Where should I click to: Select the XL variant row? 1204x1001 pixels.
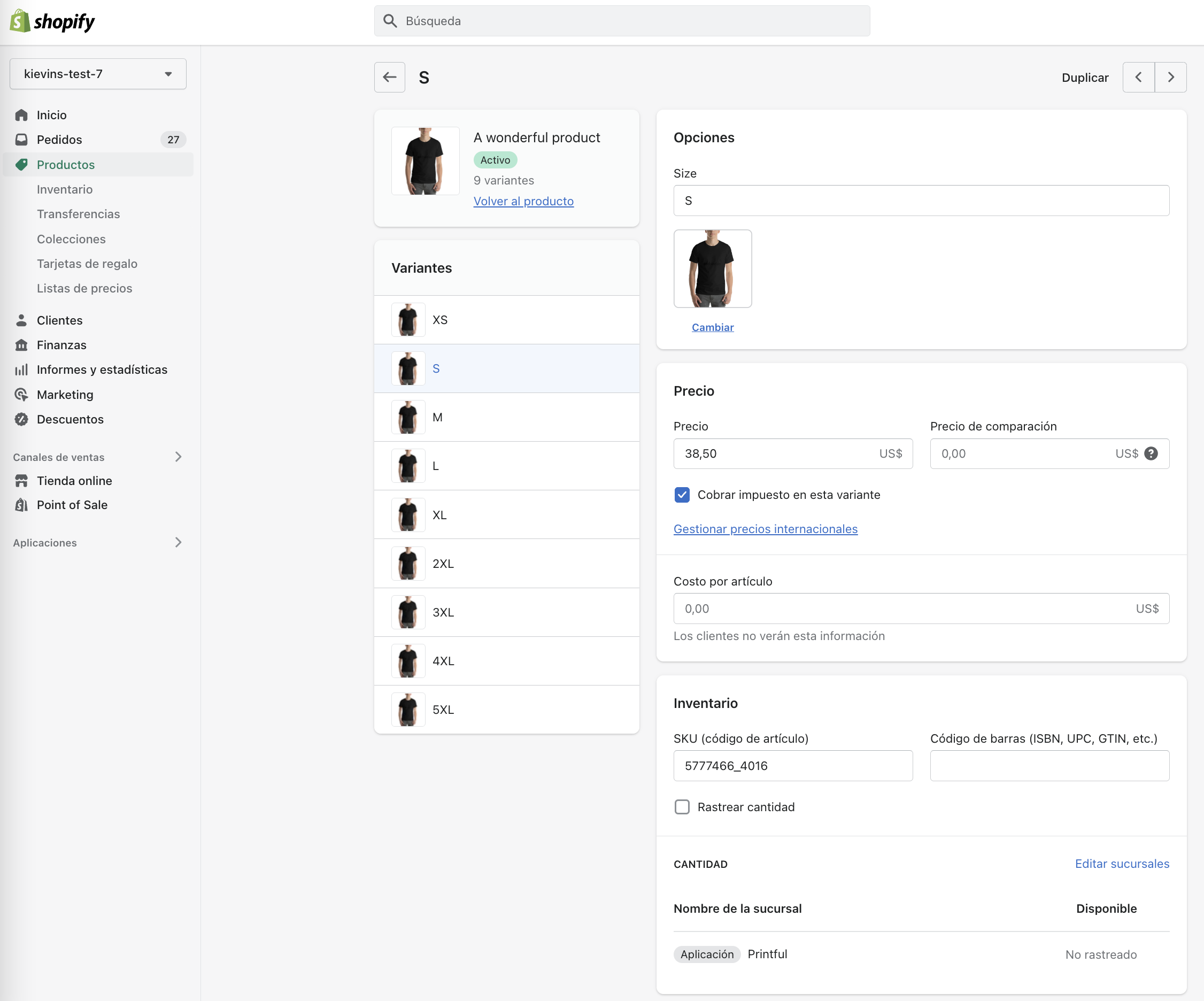[x=507, y=515]
